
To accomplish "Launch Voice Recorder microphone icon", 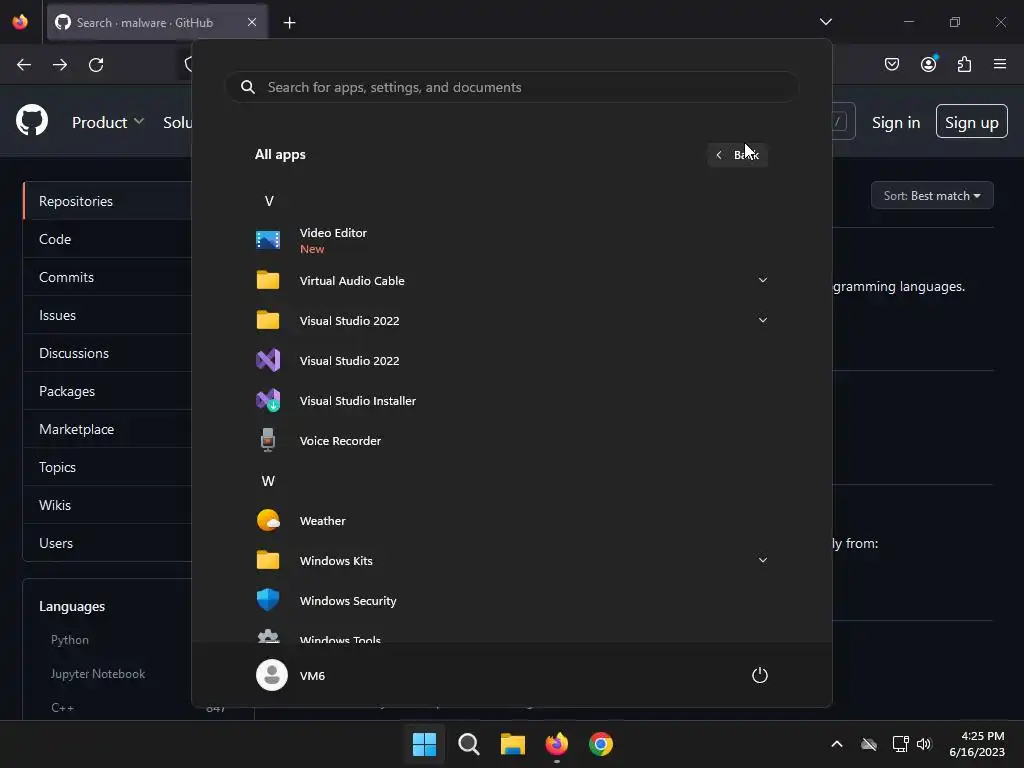I will 268,440.
